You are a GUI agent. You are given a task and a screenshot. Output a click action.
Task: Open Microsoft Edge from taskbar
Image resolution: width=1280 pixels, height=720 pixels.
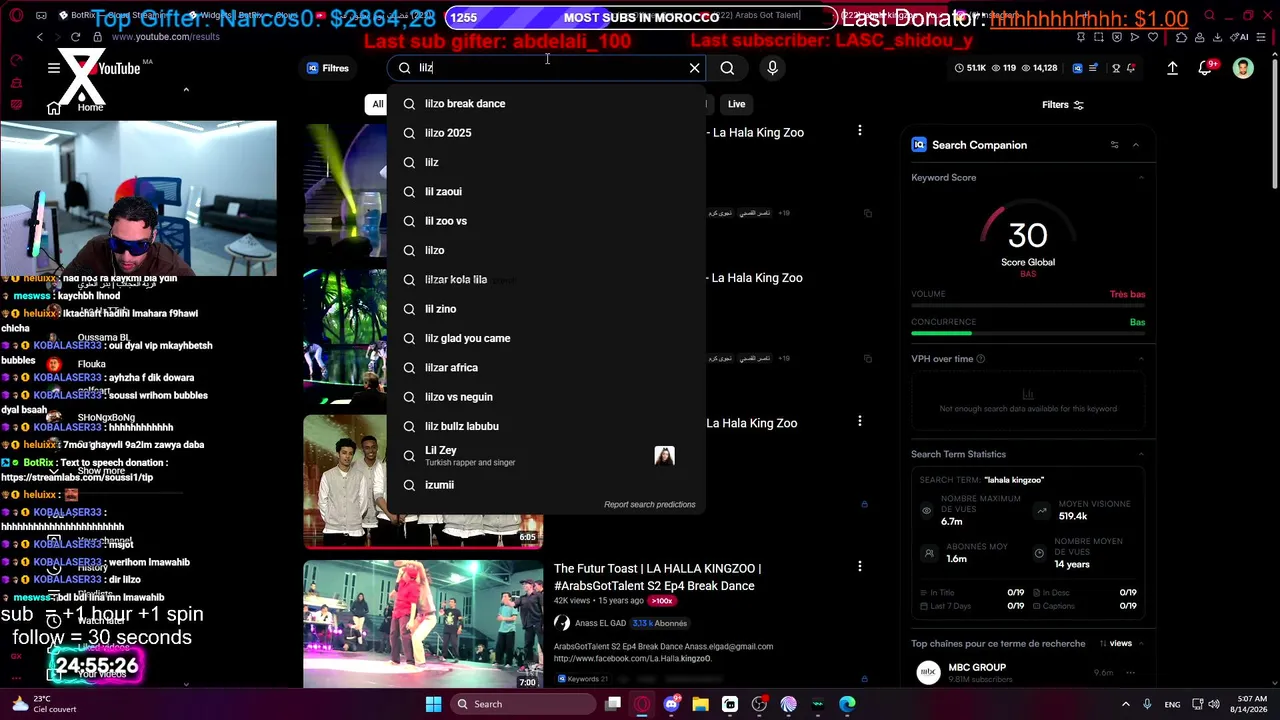click(x=847, y=704)
